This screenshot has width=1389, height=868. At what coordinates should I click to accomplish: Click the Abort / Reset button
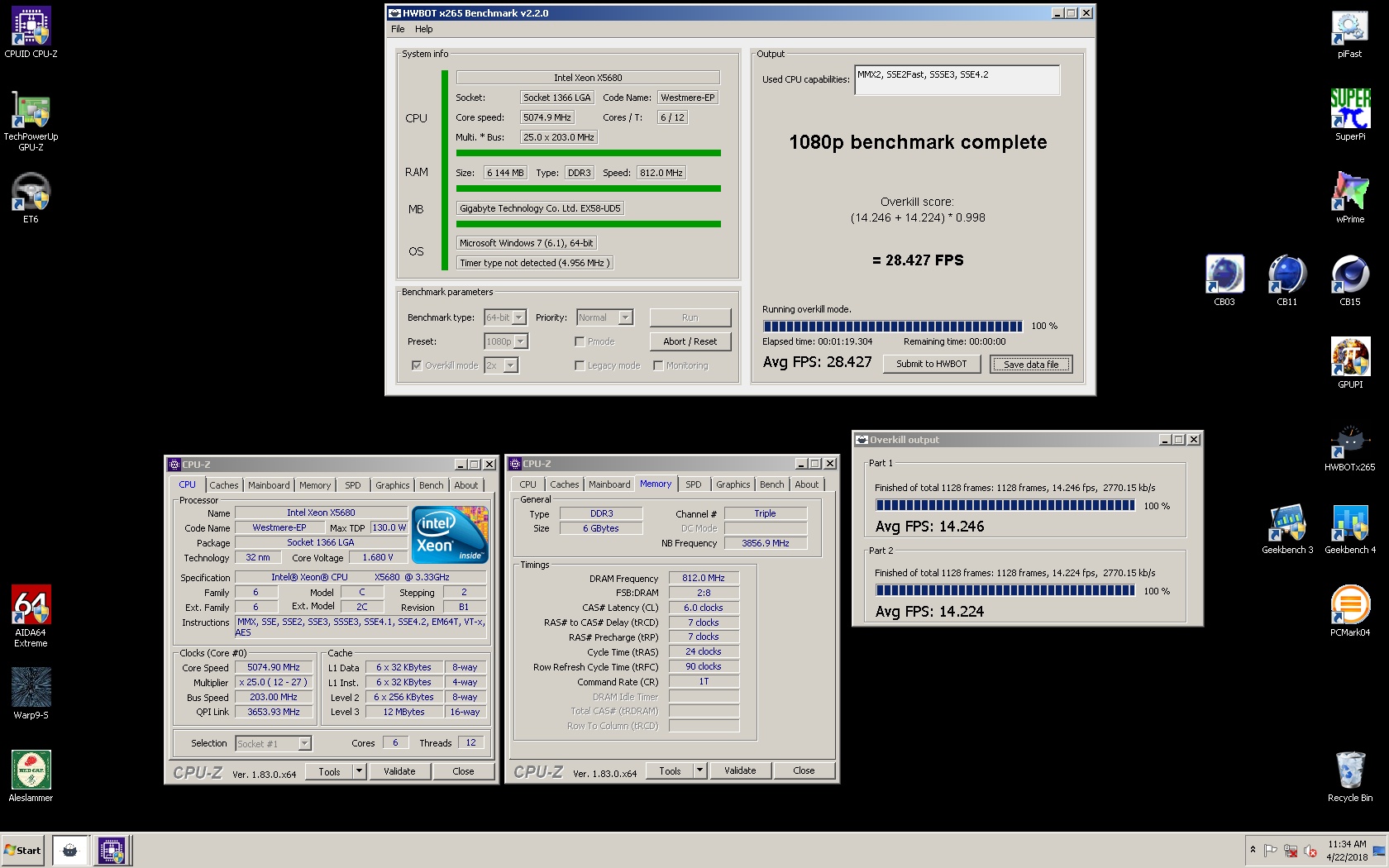690,341
